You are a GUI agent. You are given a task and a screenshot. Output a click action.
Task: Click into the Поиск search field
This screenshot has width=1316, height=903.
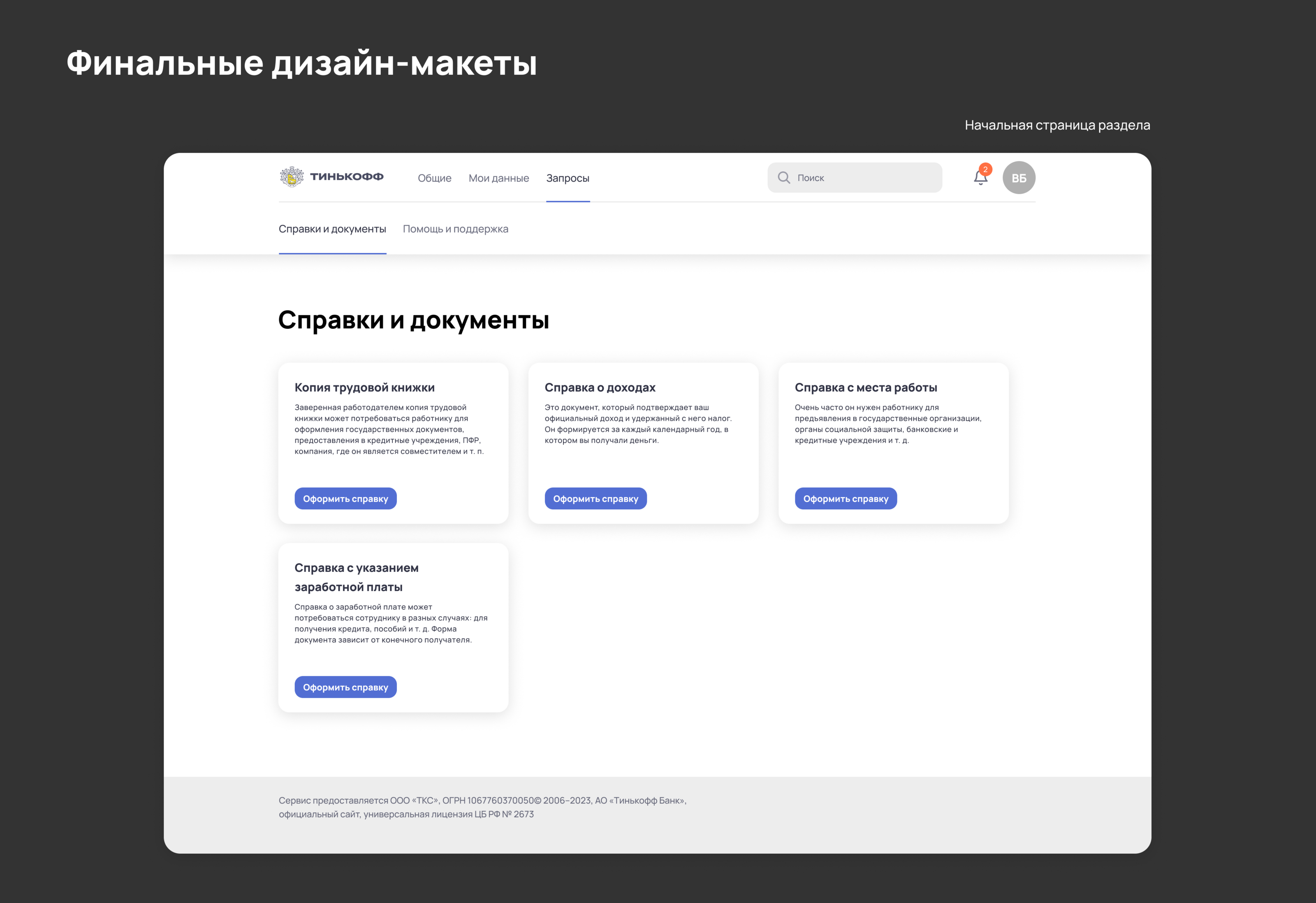point(867,178)
